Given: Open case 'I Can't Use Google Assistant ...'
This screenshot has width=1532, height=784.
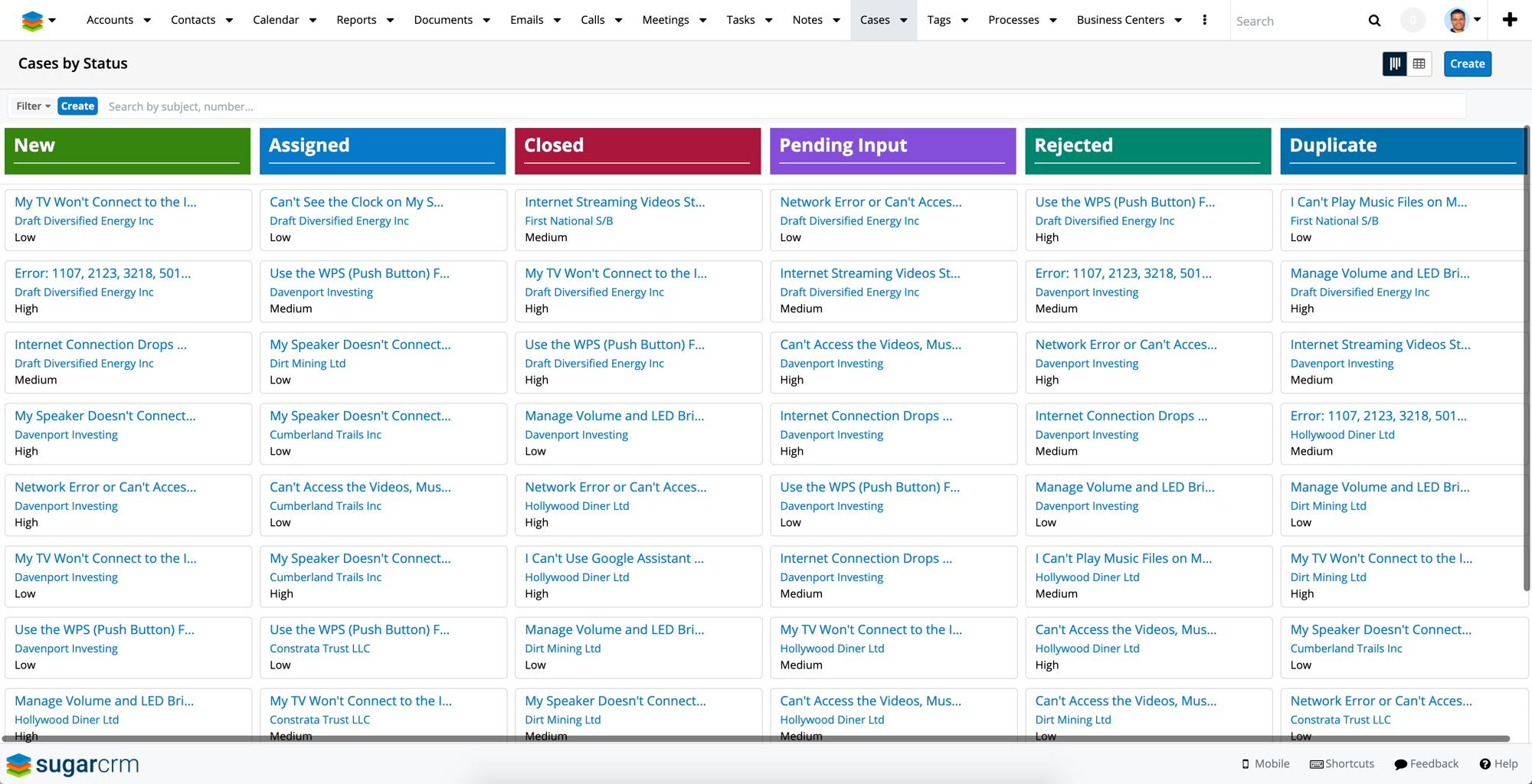Looking at the screenshot, I should tap(614, 558).
